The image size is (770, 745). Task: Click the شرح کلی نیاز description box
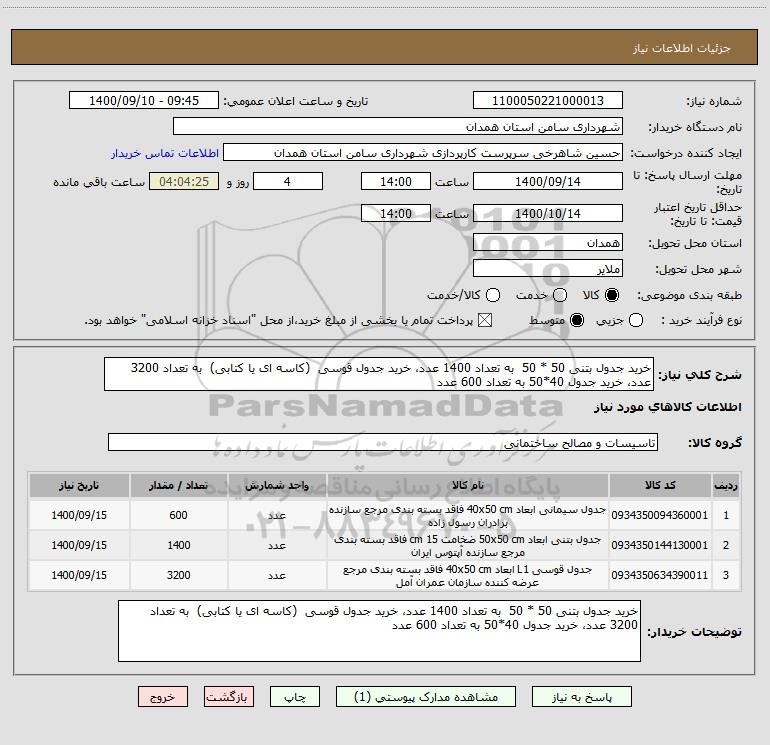[x=379, y=374]
